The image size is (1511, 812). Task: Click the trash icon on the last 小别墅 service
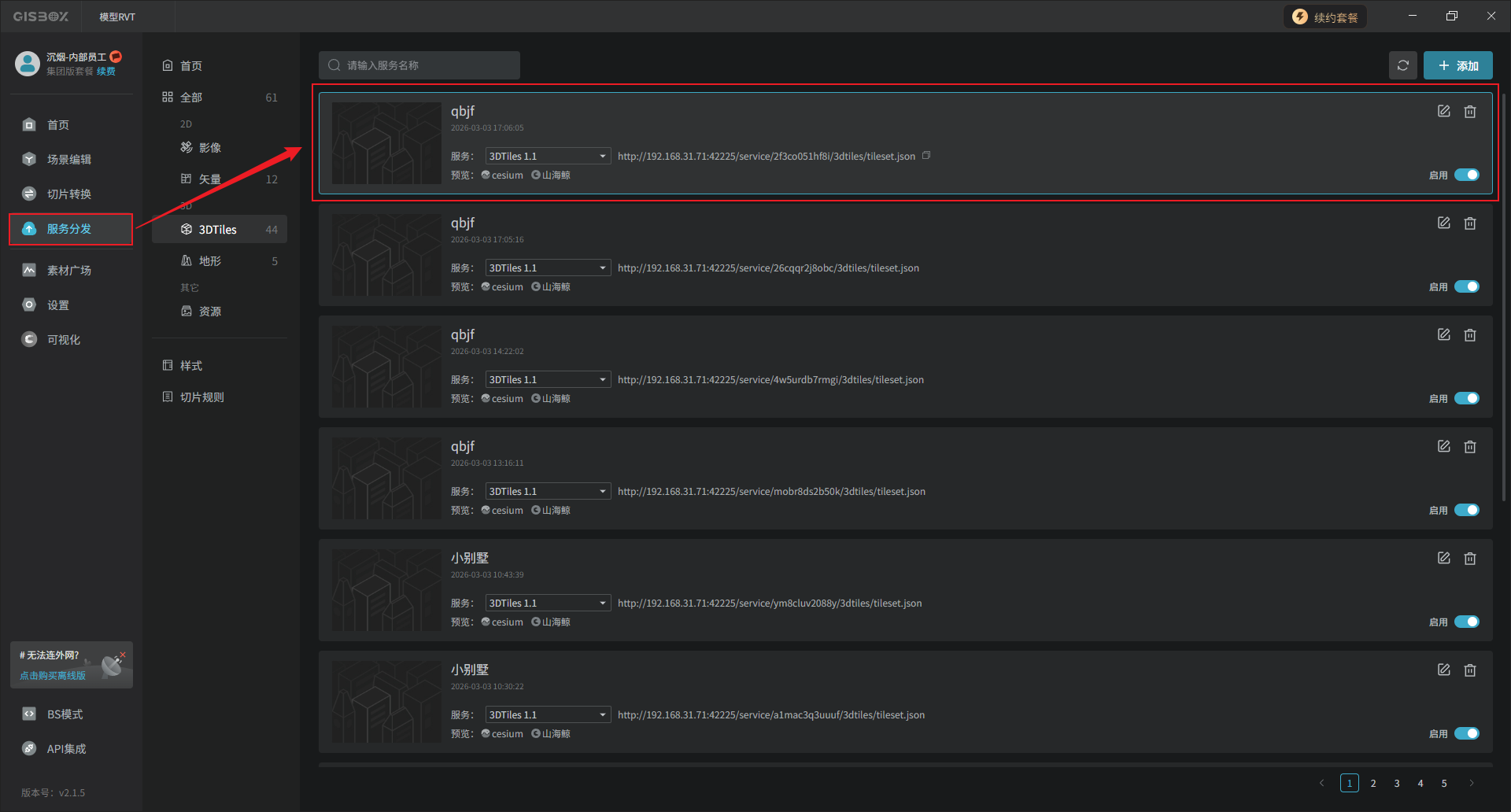point(1469,670)
